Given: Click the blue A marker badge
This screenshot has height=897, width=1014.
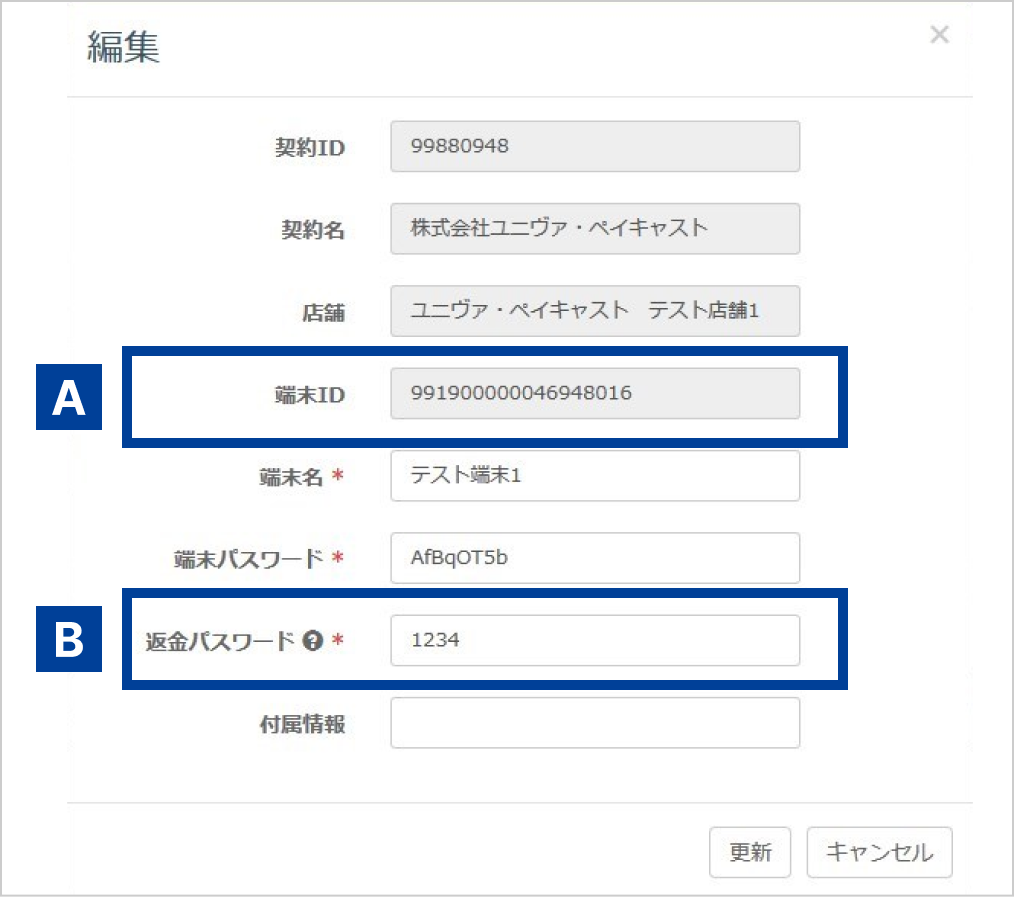Looking at the screenshot, I should (x=69, y=397).
